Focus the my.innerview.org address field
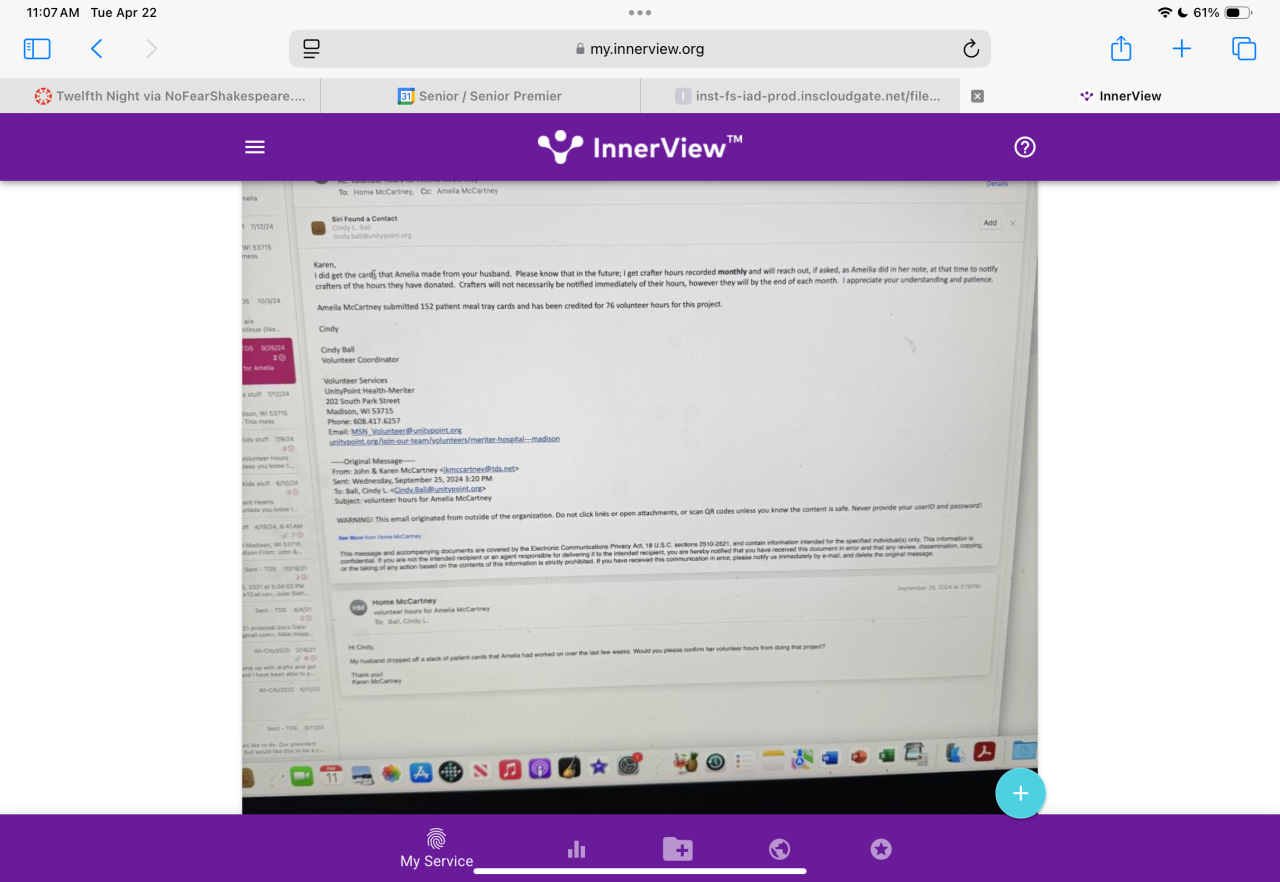This screenshot has height=882, width=1280. pos(640,48)
